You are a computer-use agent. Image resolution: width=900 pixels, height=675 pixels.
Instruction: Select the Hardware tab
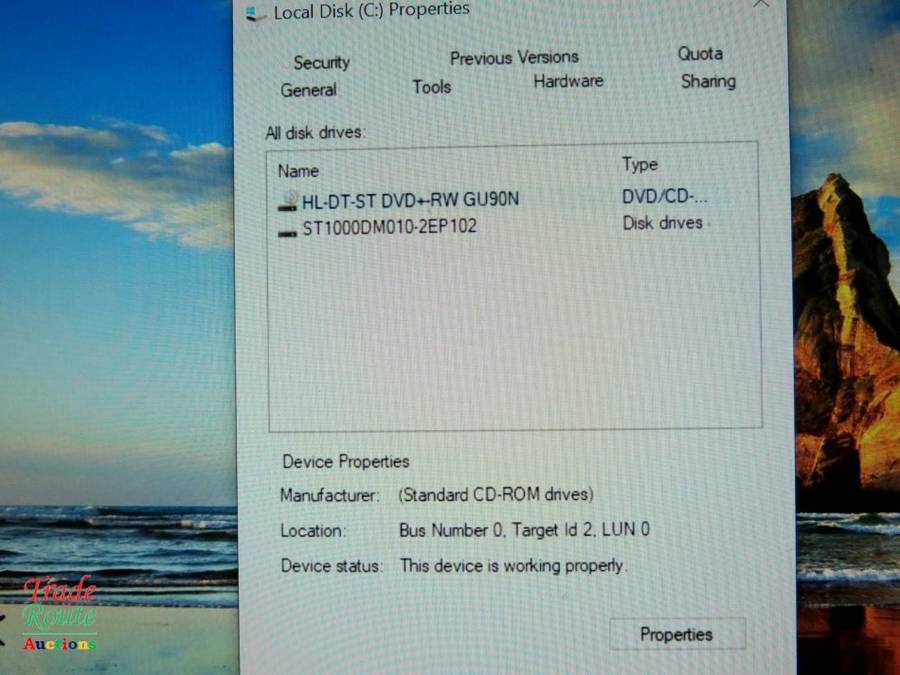point(567,82)
